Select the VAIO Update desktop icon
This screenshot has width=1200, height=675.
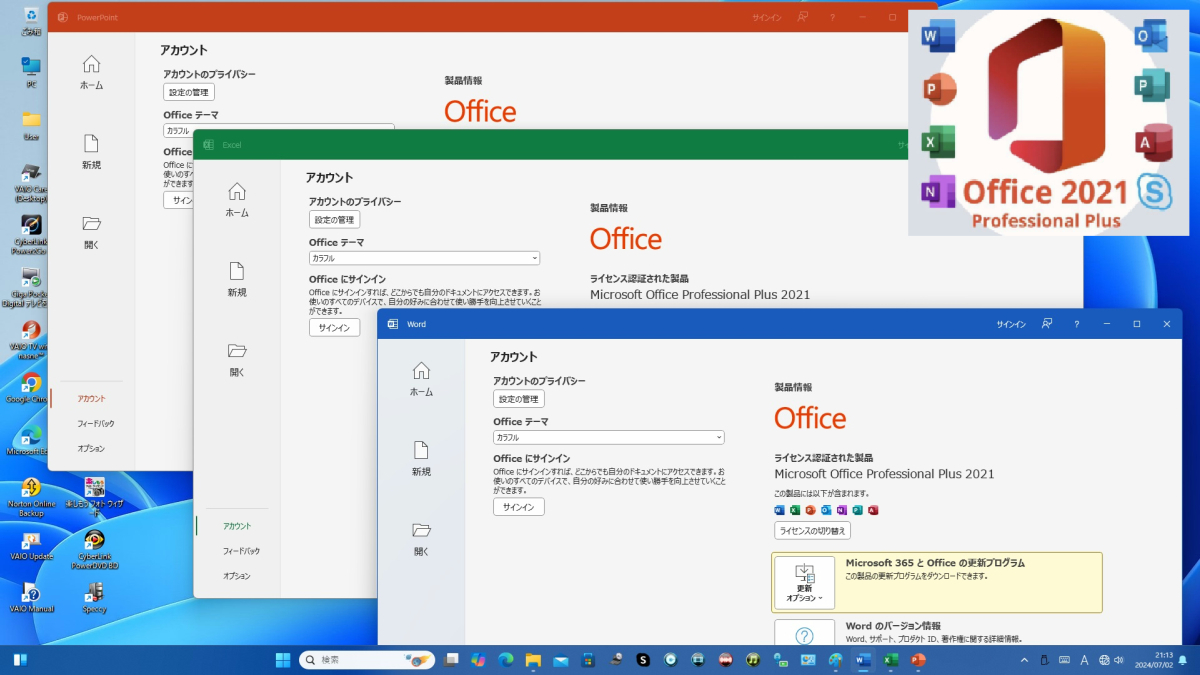[31, 545]
